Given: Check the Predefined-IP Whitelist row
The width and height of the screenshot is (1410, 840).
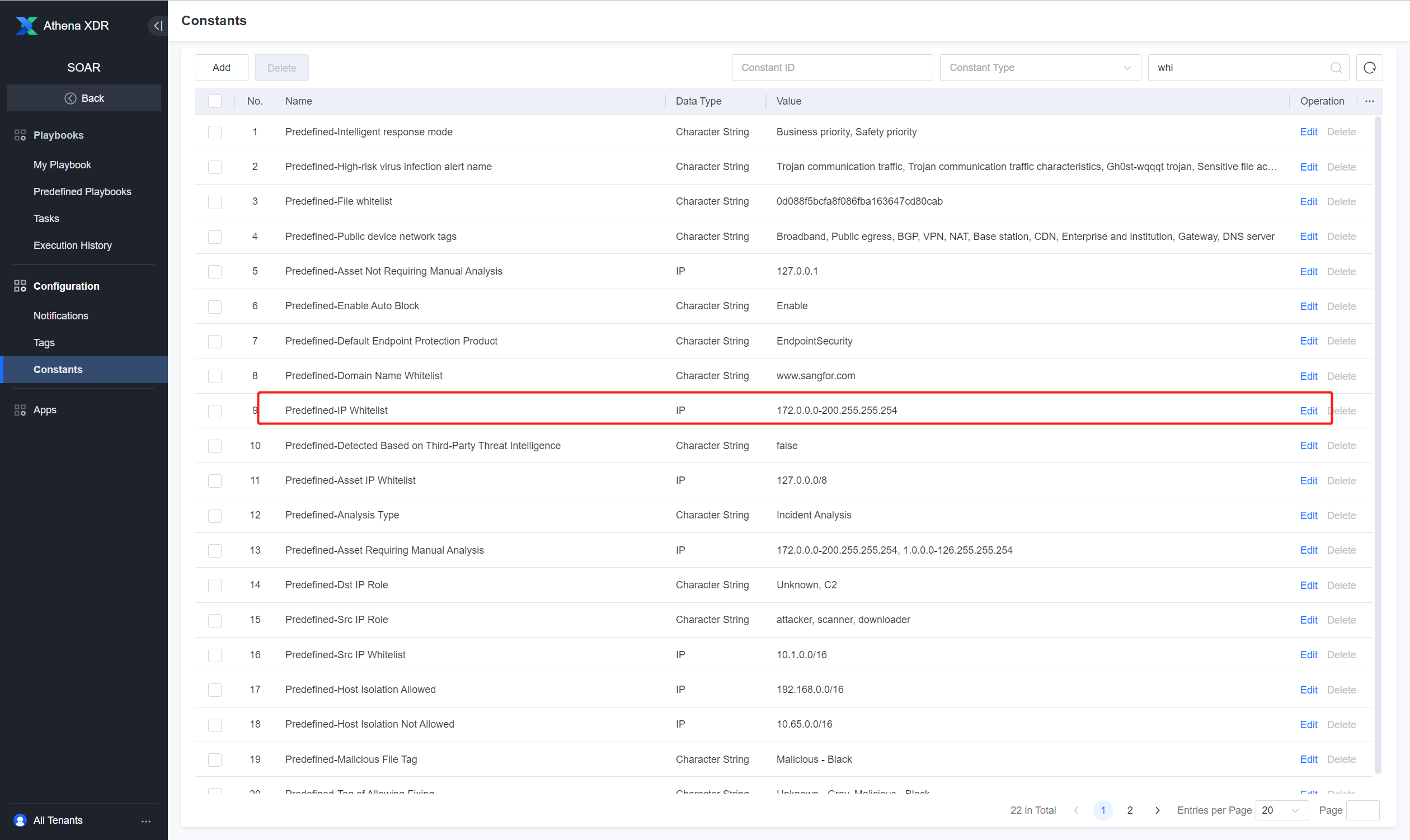Looking at the screenshot, I should (215, 411).
